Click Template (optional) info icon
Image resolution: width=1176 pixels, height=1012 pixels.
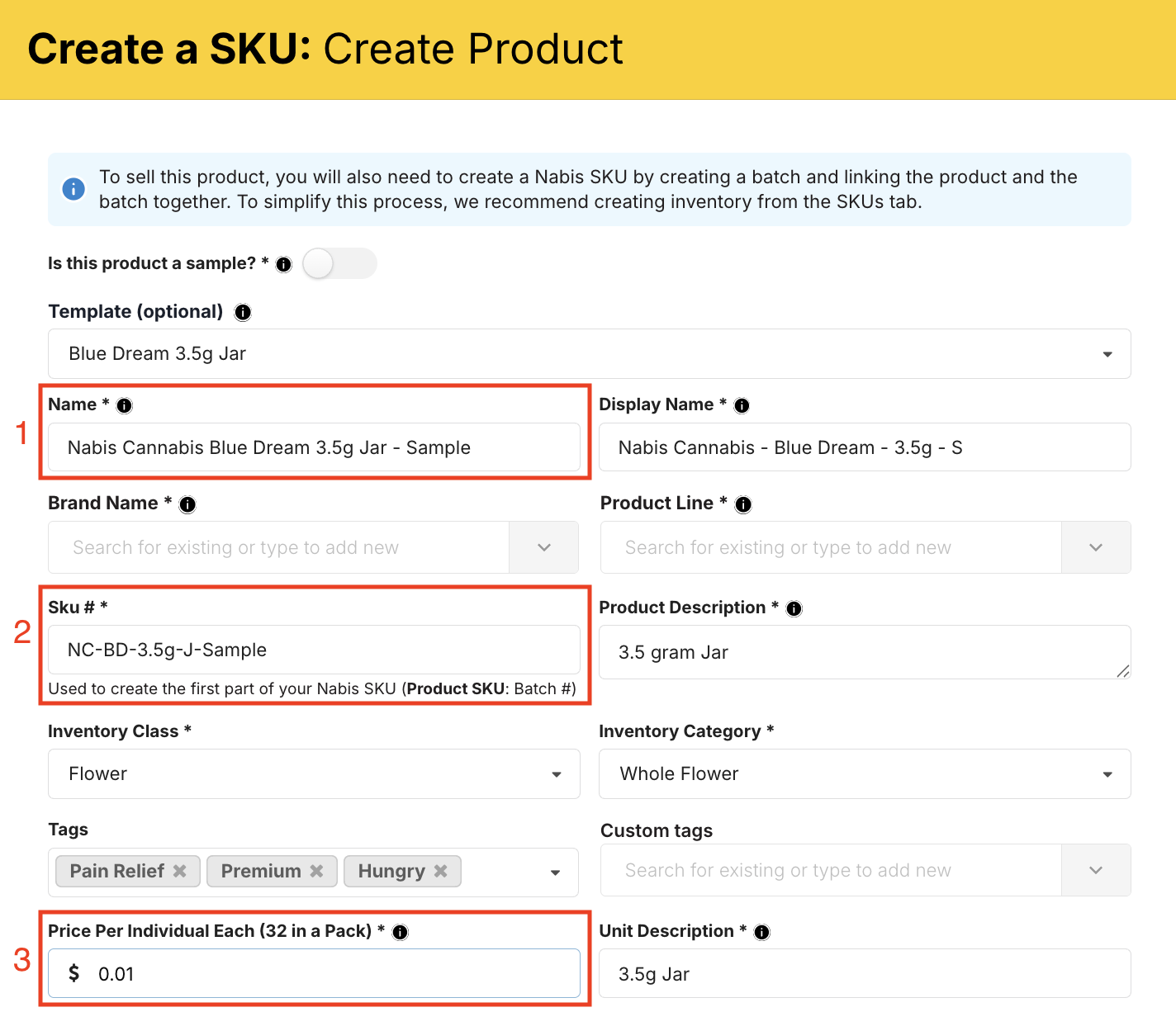tap(243, 313)
